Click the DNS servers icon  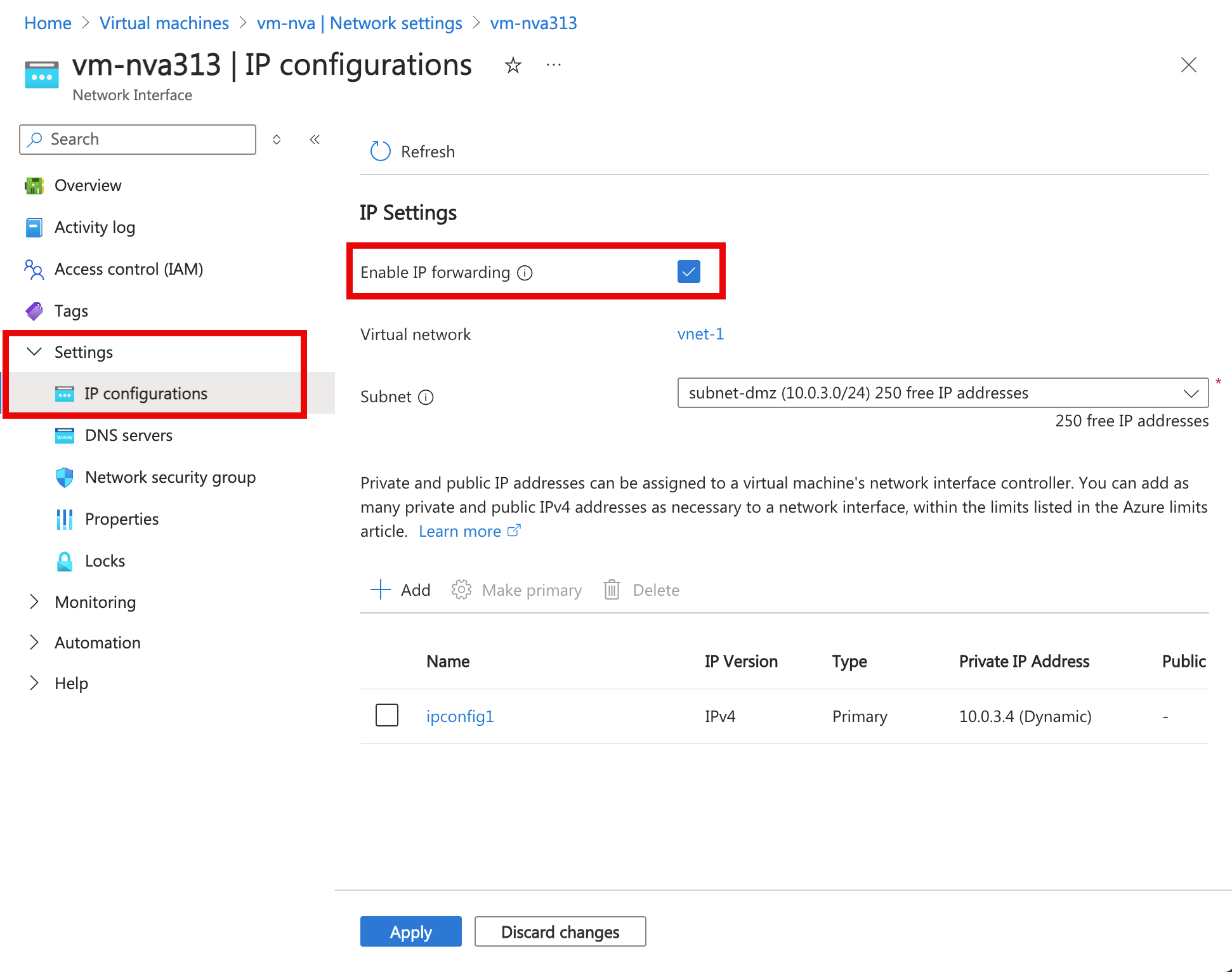coord(66,435)
